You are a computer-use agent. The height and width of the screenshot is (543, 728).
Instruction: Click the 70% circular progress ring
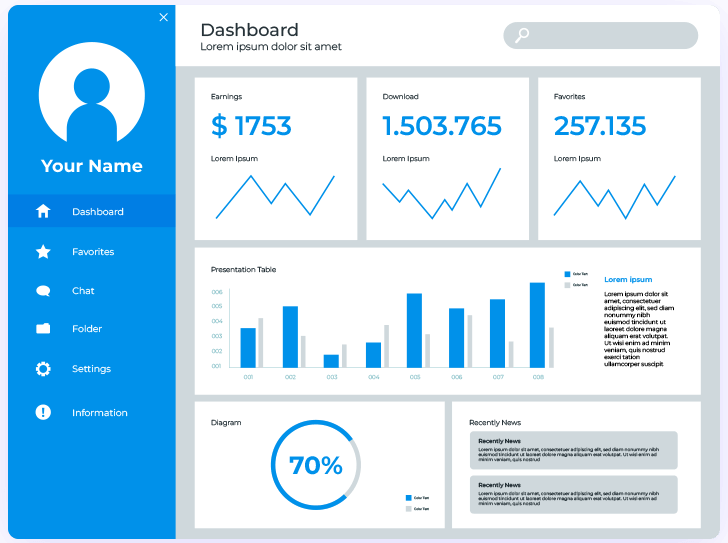pos(315,465)
